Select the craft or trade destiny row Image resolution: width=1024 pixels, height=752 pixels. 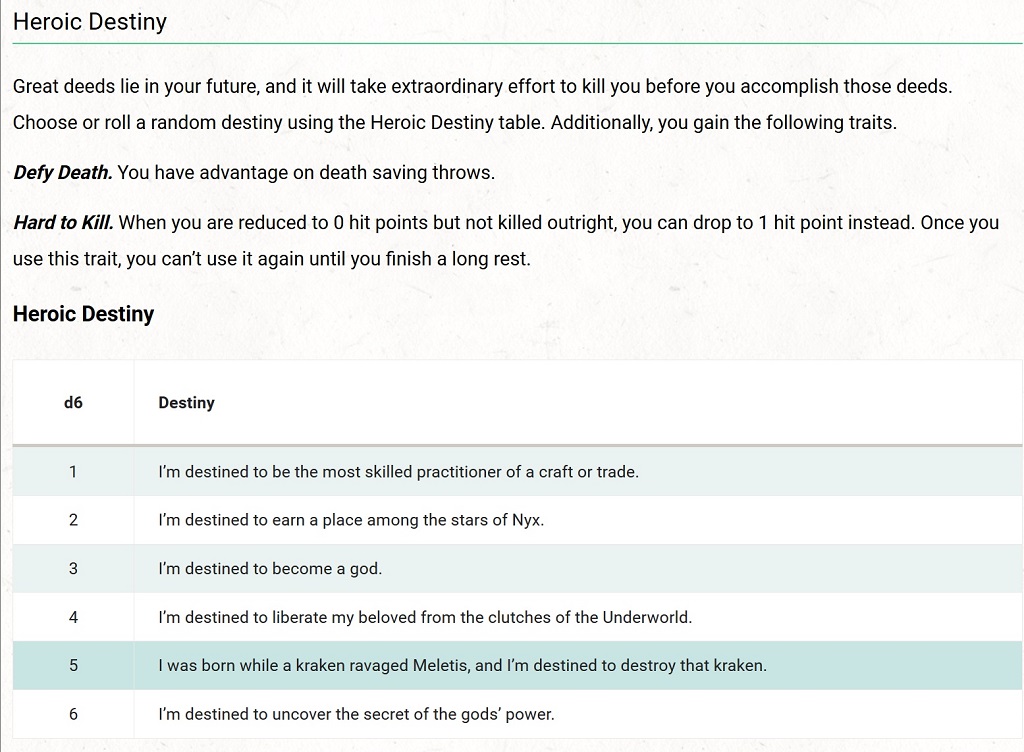tap(517, 472)
